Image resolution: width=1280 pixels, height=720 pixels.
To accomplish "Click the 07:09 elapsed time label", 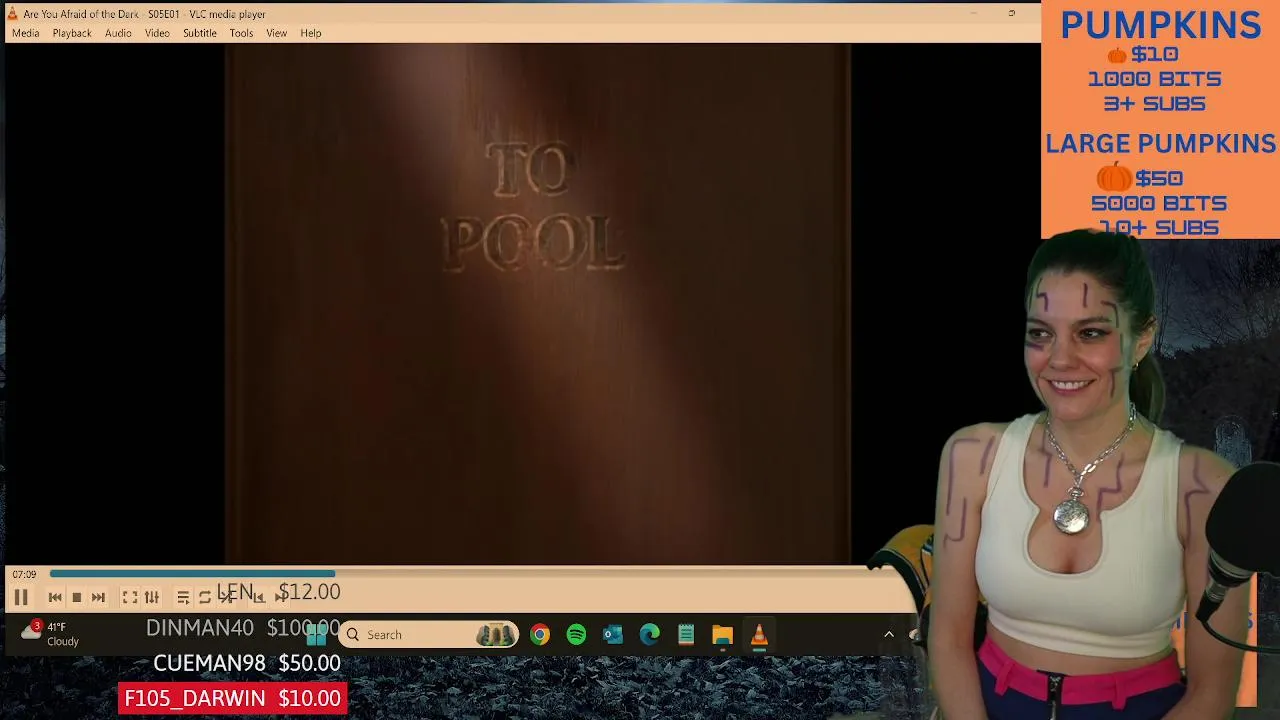I will pos(24,574).
